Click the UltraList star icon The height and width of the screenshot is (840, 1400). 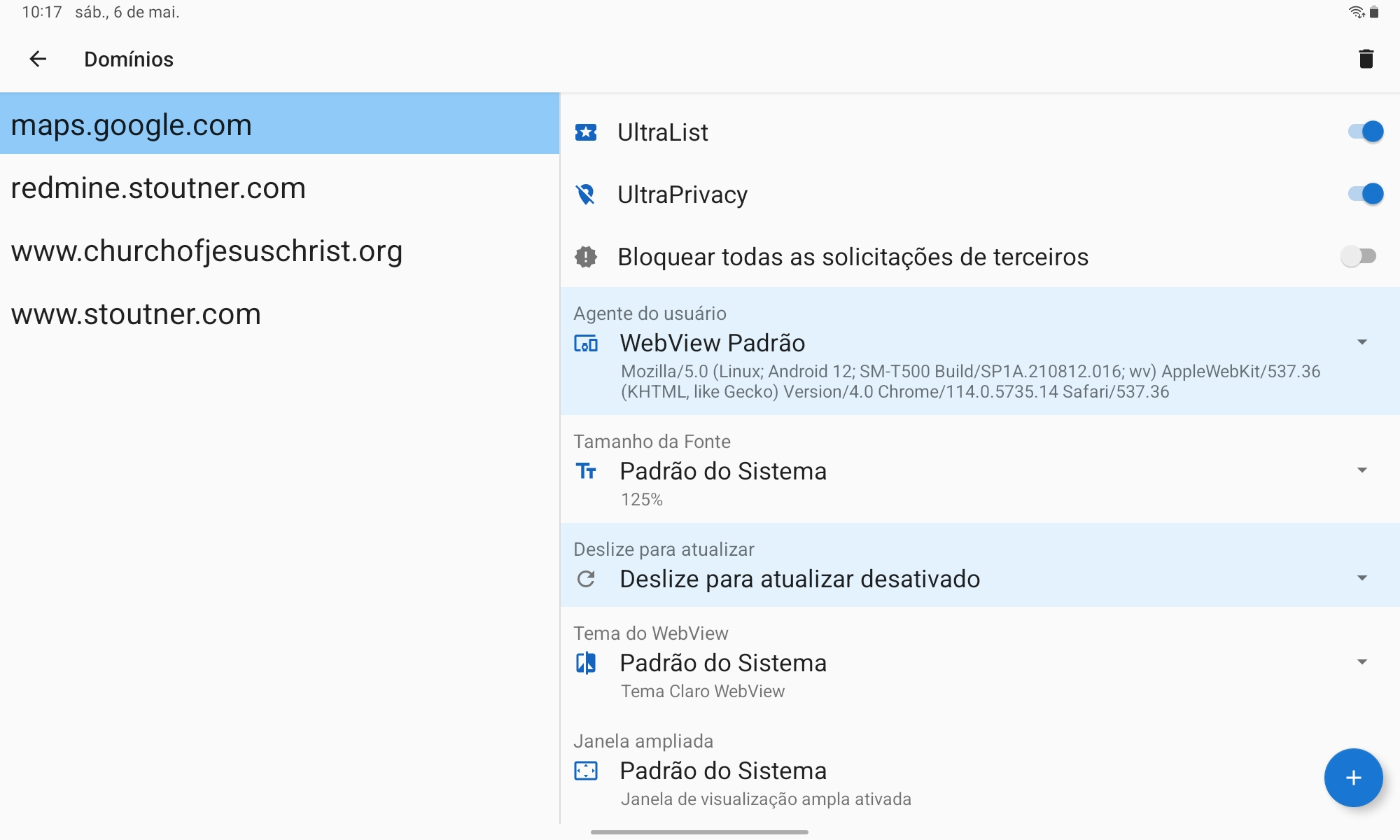coord(586,132)
